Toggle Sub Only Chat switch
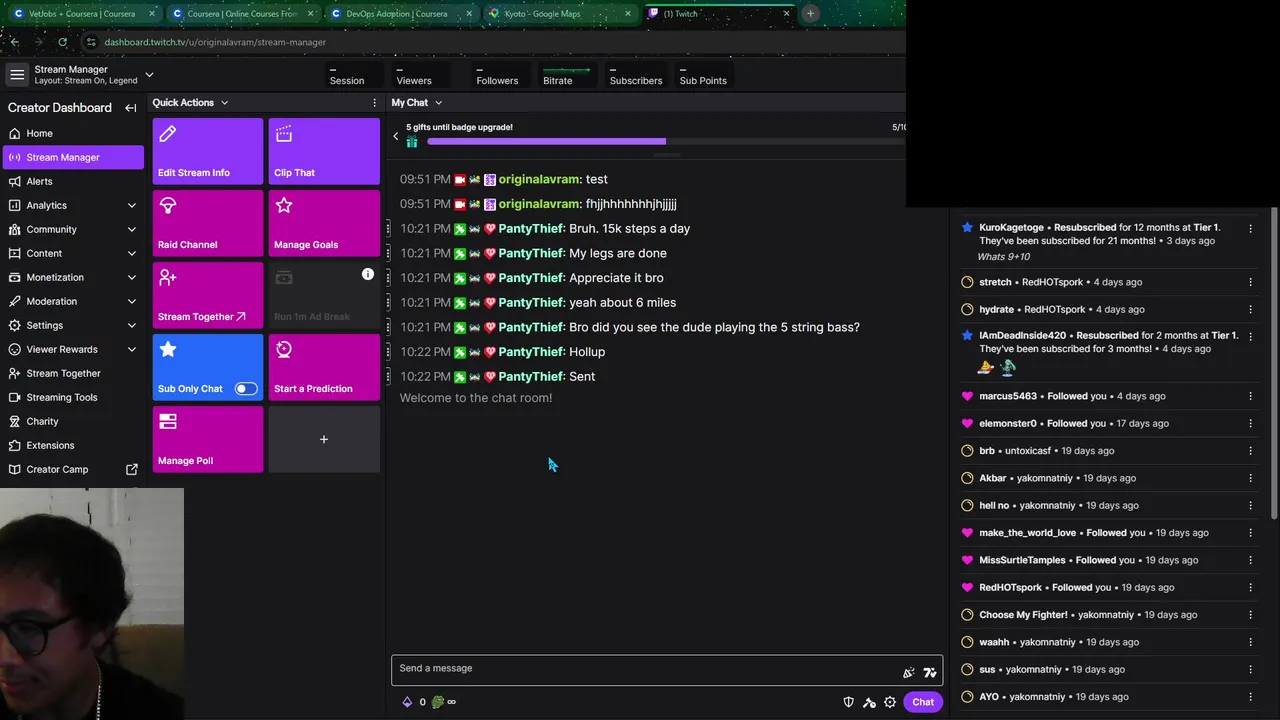 [x=246, y=389]
